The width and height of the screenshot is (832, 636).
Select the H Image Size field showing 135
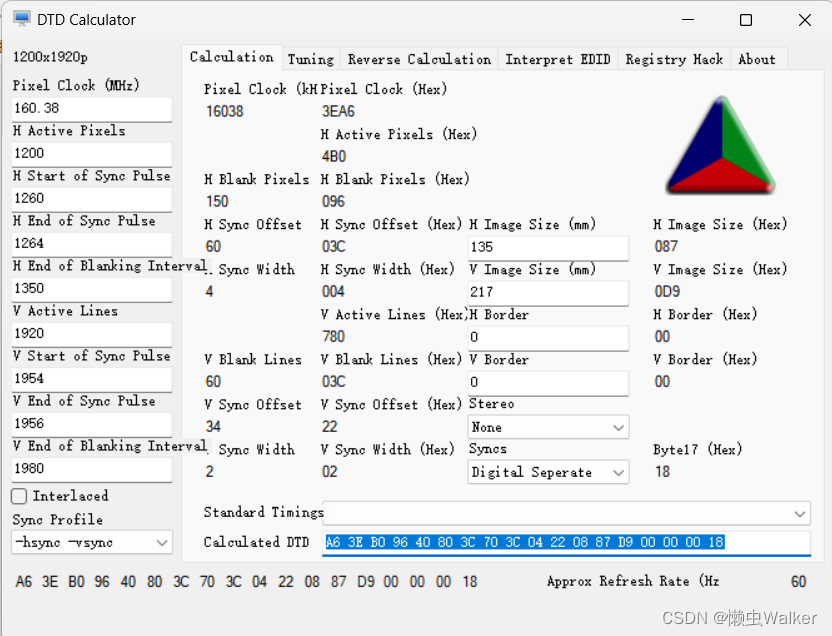[547, 246]
